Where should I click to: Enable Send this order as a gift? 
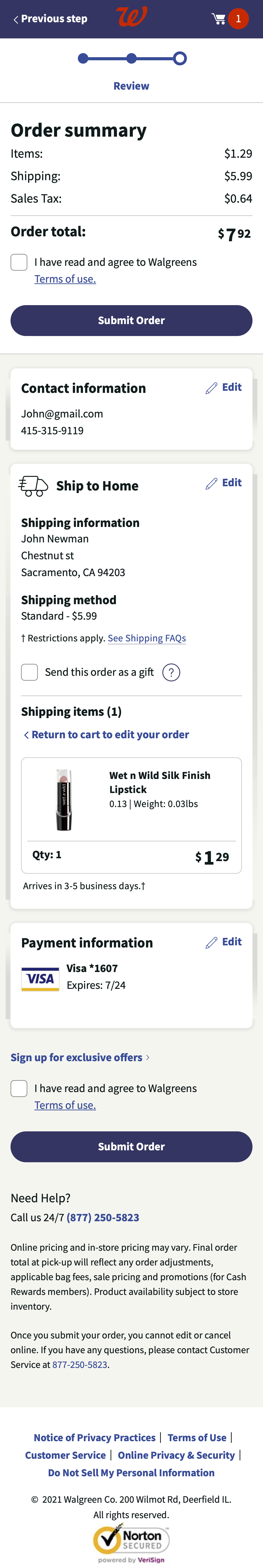(x=29, y=672)
